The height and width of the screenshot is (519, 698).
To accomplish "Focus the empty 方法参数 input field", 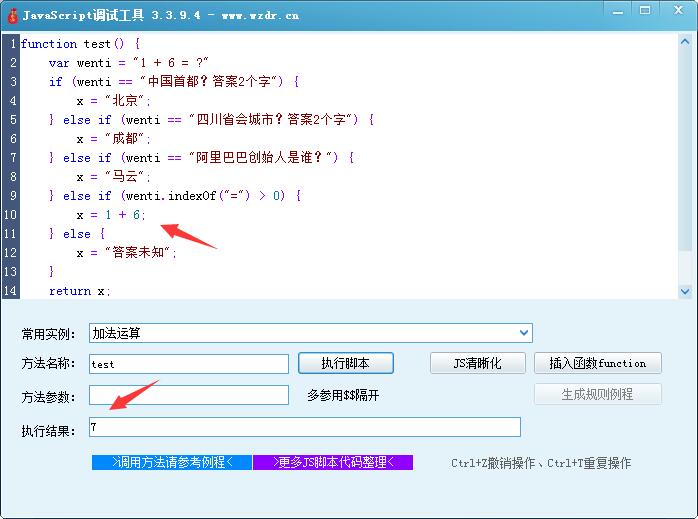I will 188,395.
